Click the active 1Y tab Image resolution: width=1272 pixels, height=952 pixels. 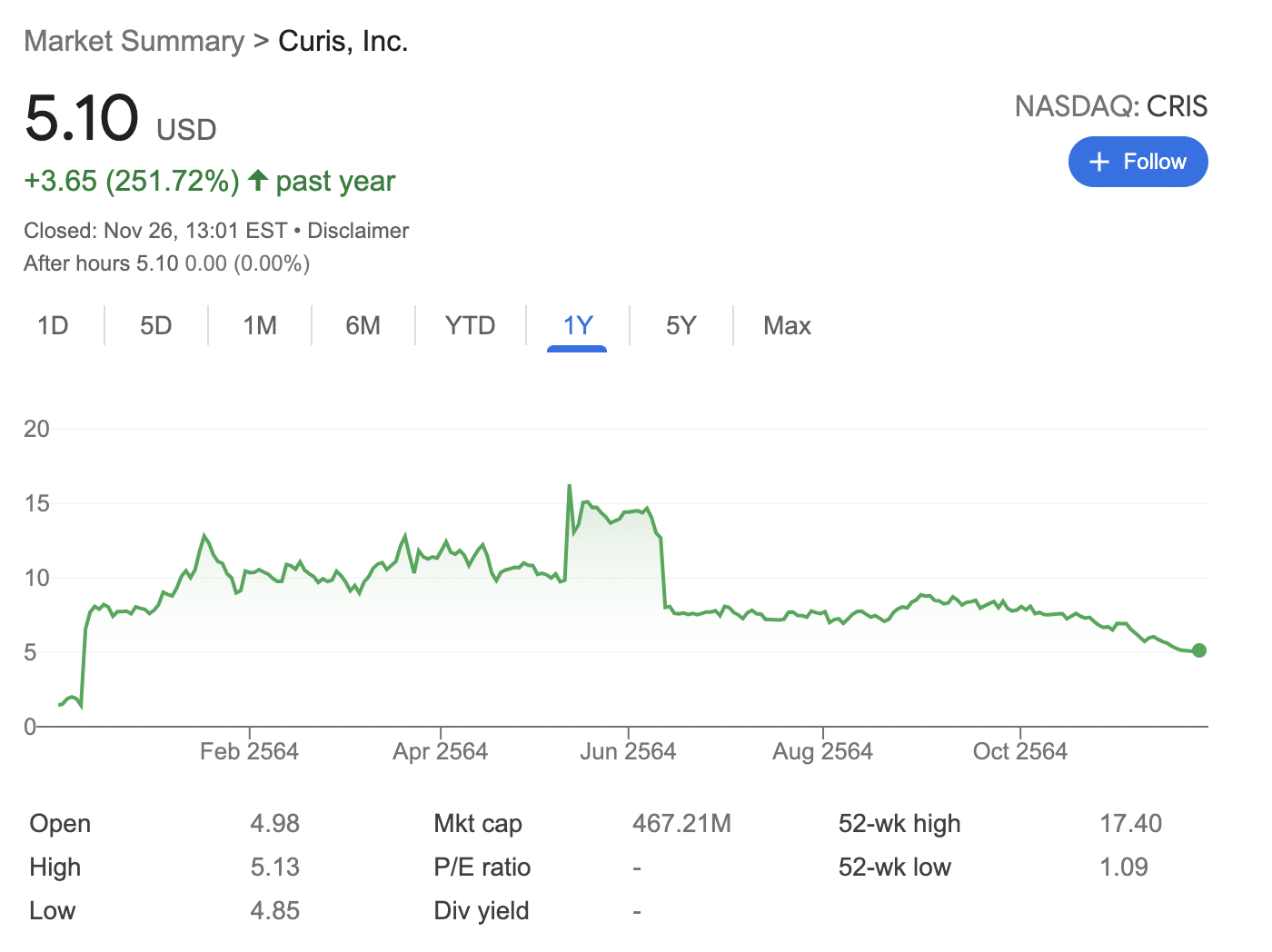(578, 325)
